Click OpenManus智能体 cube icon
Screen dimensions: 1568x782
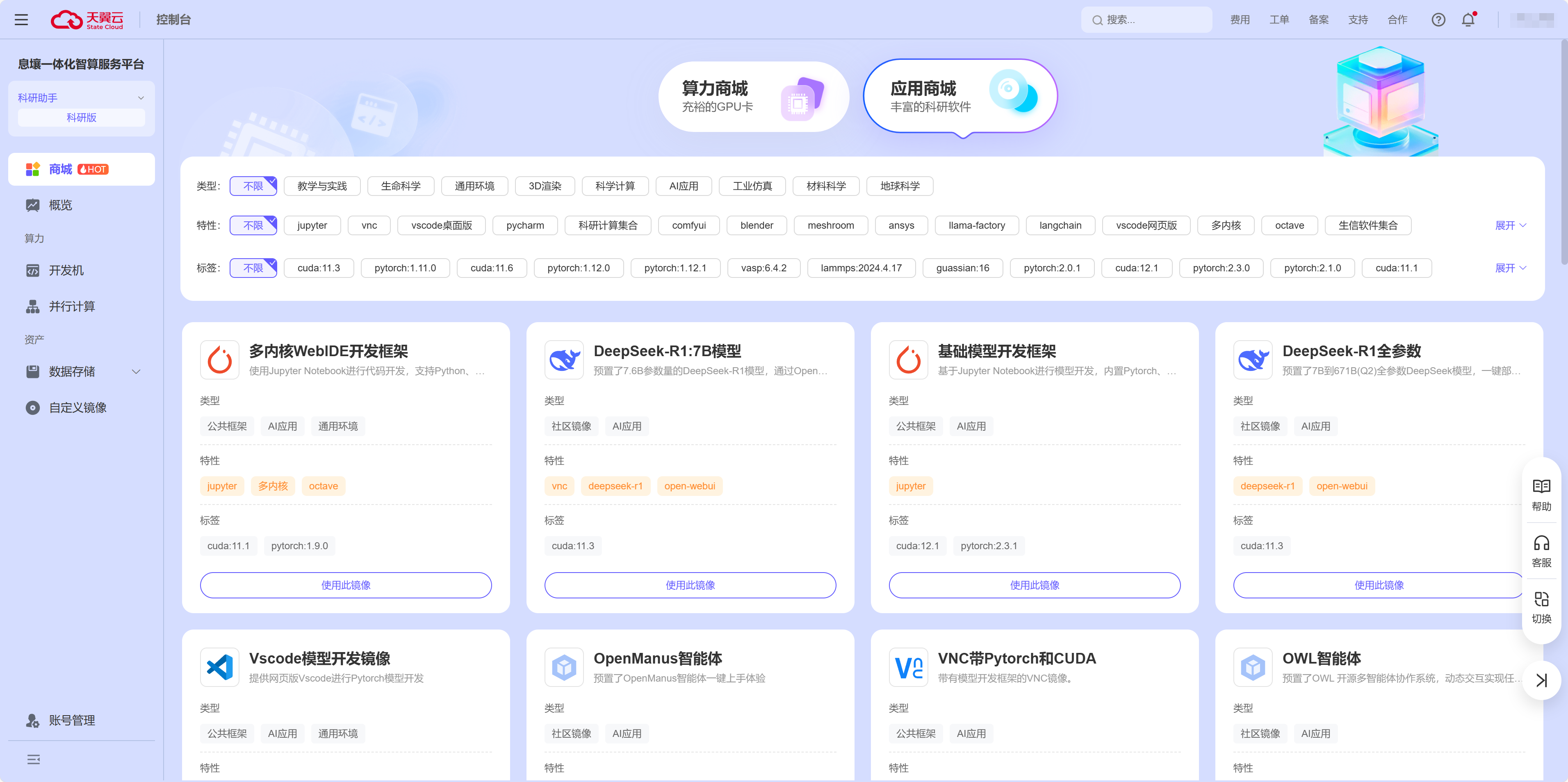(x=564, y=667)
